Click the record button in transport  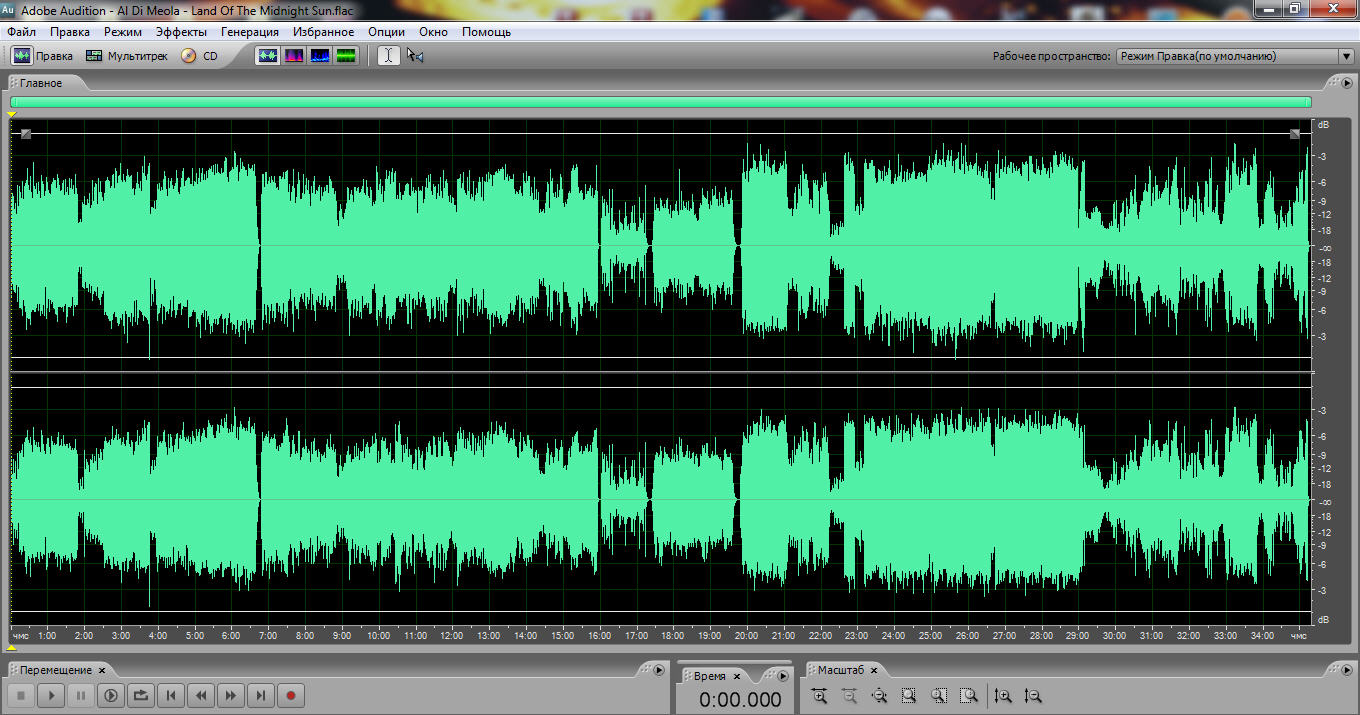click(x=291, y=695)
